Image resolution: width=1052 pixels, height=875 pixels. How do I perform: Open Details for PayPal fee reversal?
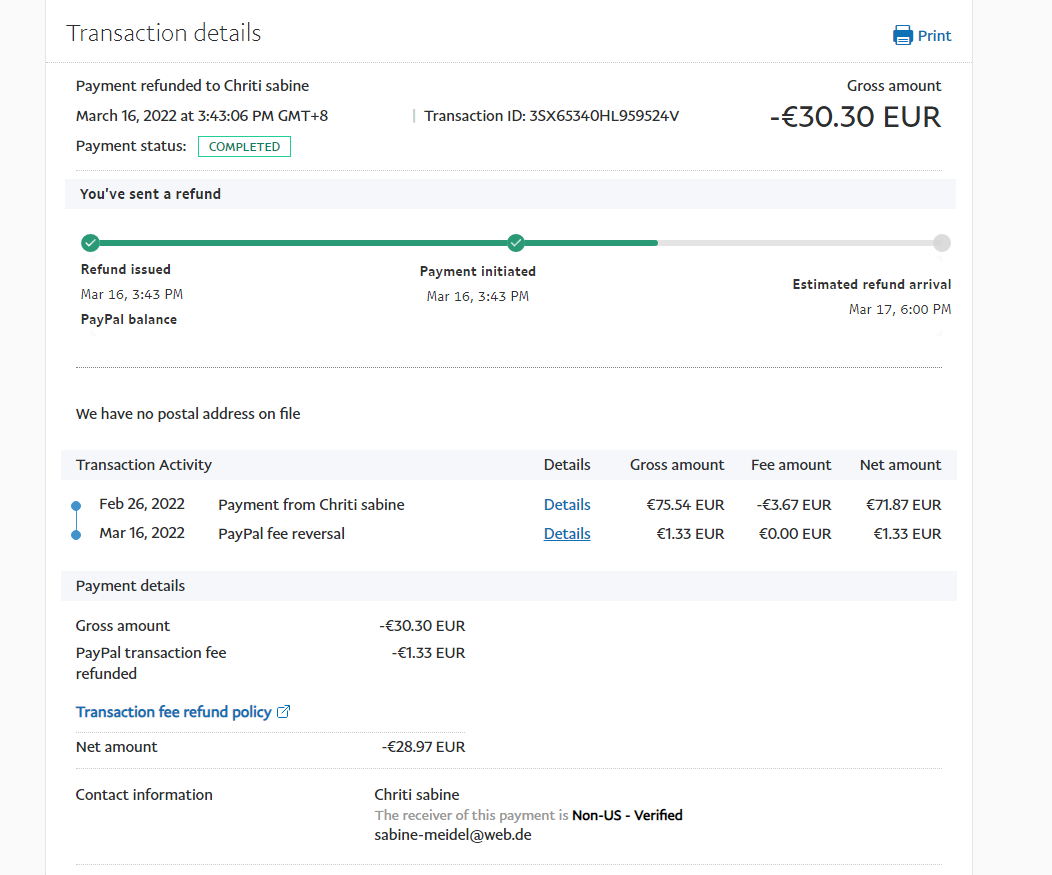[567, 534]
